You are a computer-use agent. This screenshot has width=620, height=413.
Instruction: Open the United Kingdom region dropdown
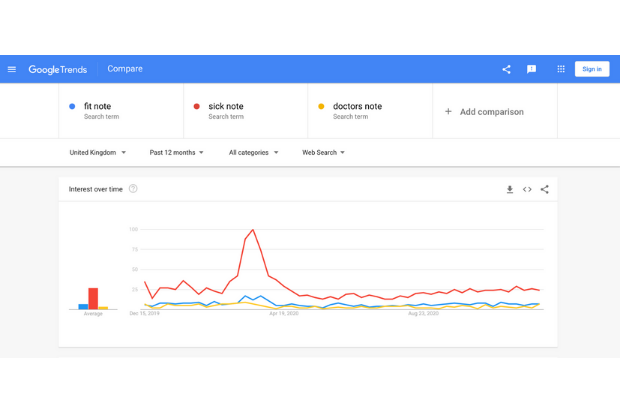pos(98,152)
